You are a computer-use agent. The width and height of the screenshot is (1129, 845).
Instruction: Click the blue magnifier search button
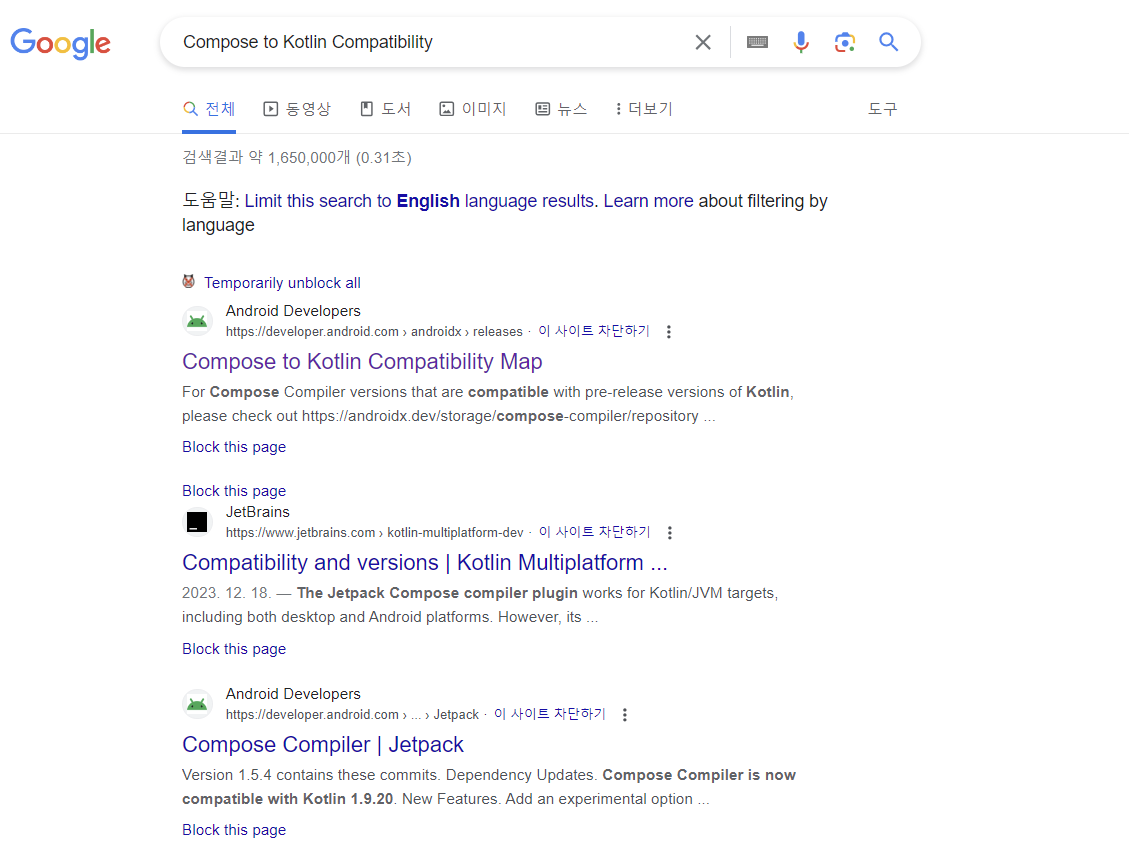[889, 42]
